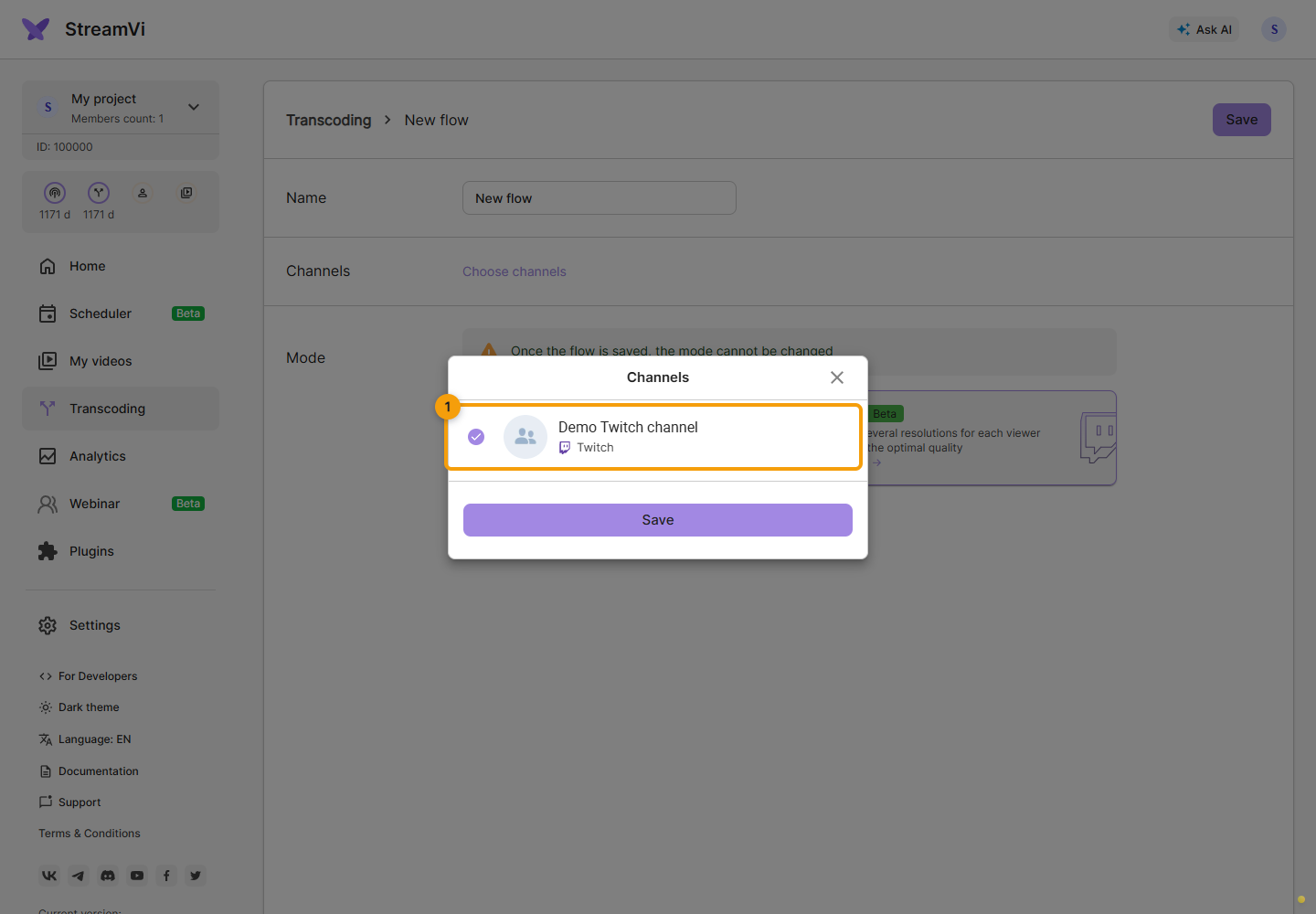This screenshot has width=1316, height=914.
Task: Open the Discord social link
Action: coord(108,876)
